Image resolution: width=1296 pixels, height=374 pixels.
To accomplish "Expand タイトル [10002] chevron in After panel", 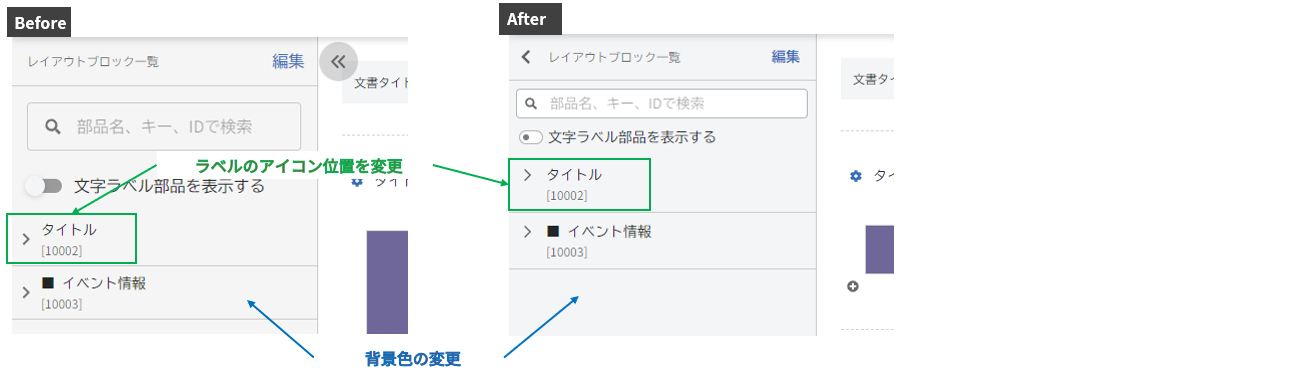I will point(528,176).
